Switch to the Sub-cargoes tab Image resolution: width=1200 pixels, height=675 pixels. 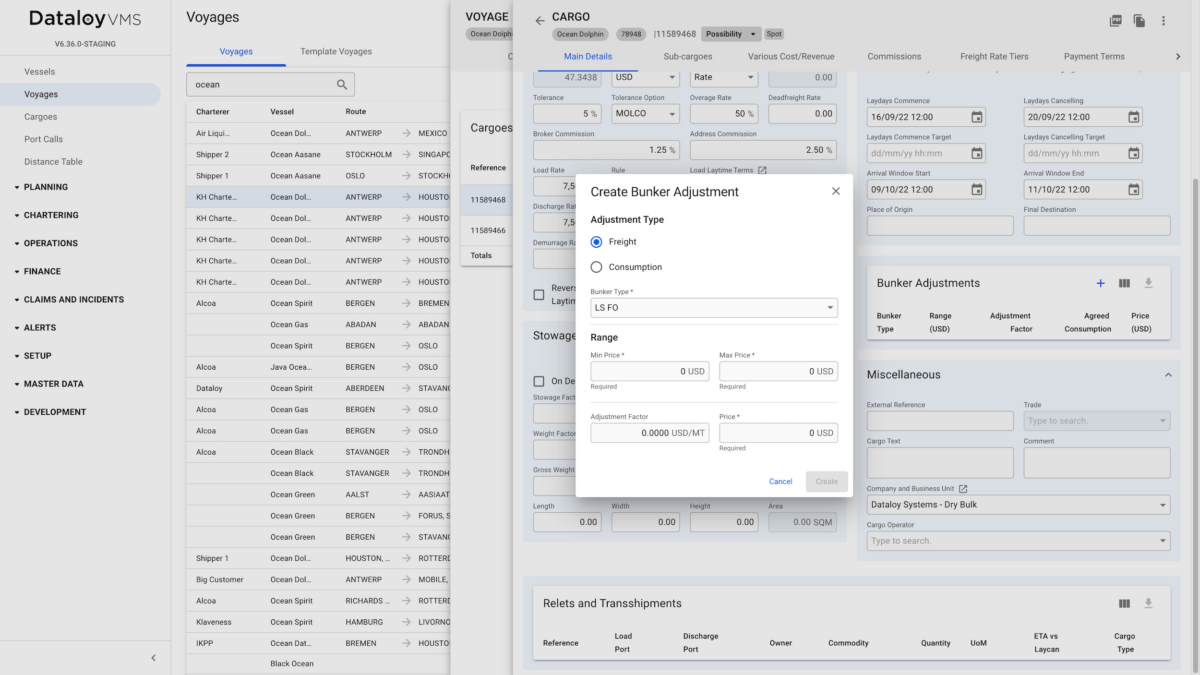pyautogui.click(x=687, y=56)
